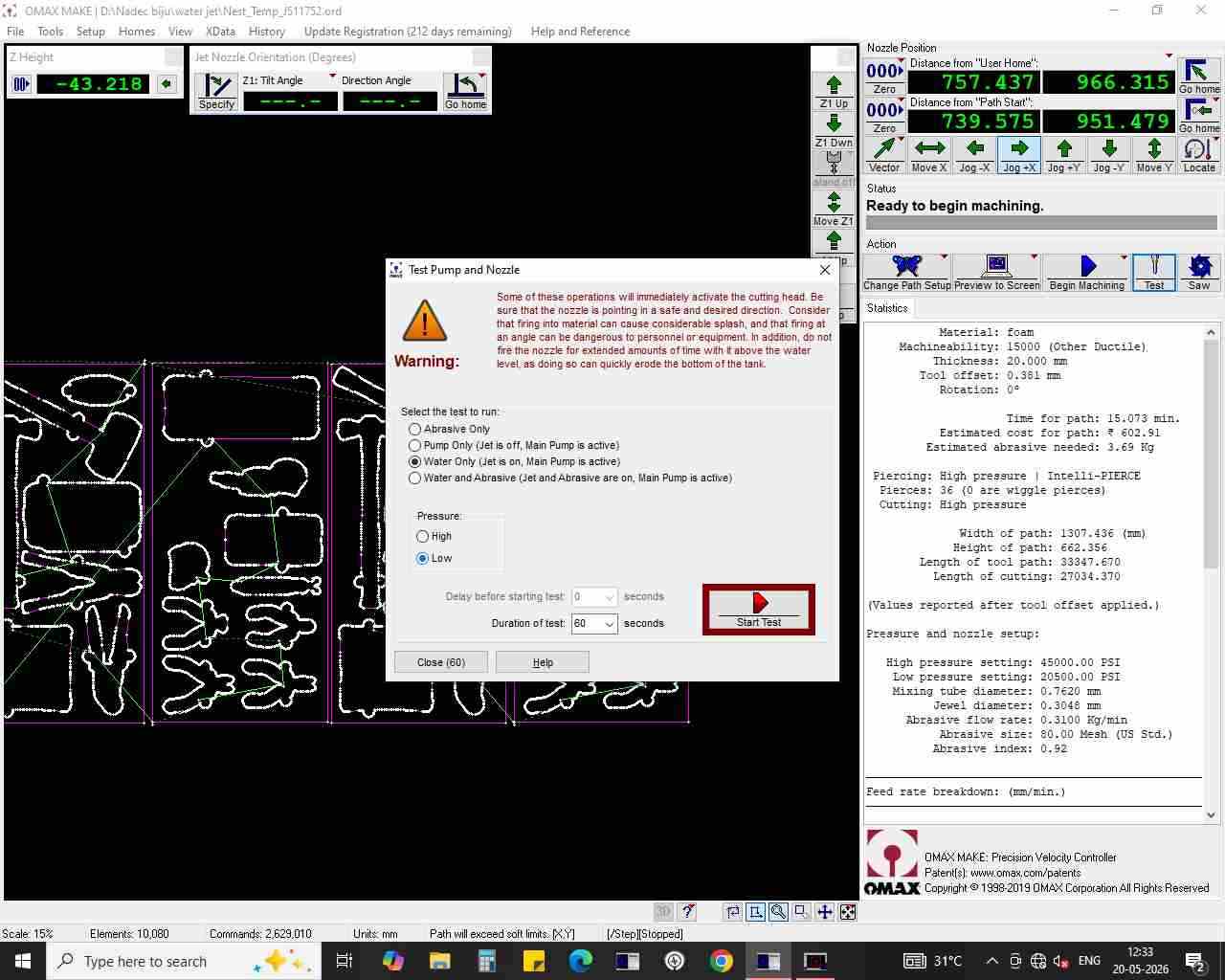Jog the nozzle in +Y direction
This screenshot has width=1225, height=980.
tap(1064, 155)
